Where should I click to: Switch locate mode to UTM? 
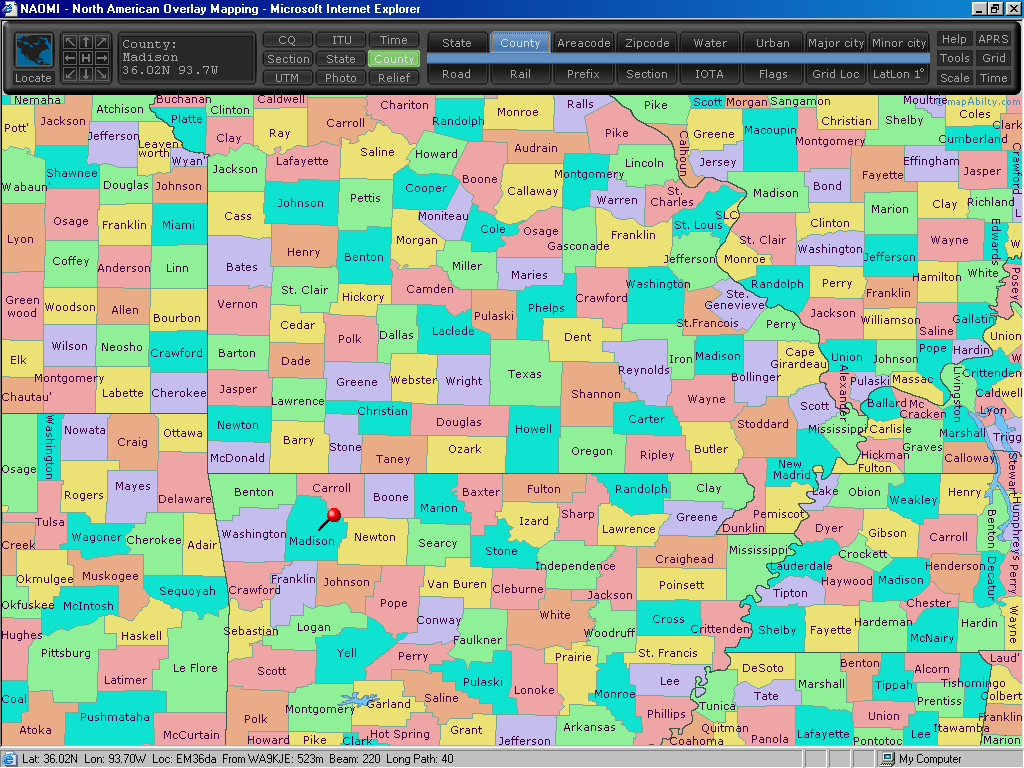click(x=287, y=78)
